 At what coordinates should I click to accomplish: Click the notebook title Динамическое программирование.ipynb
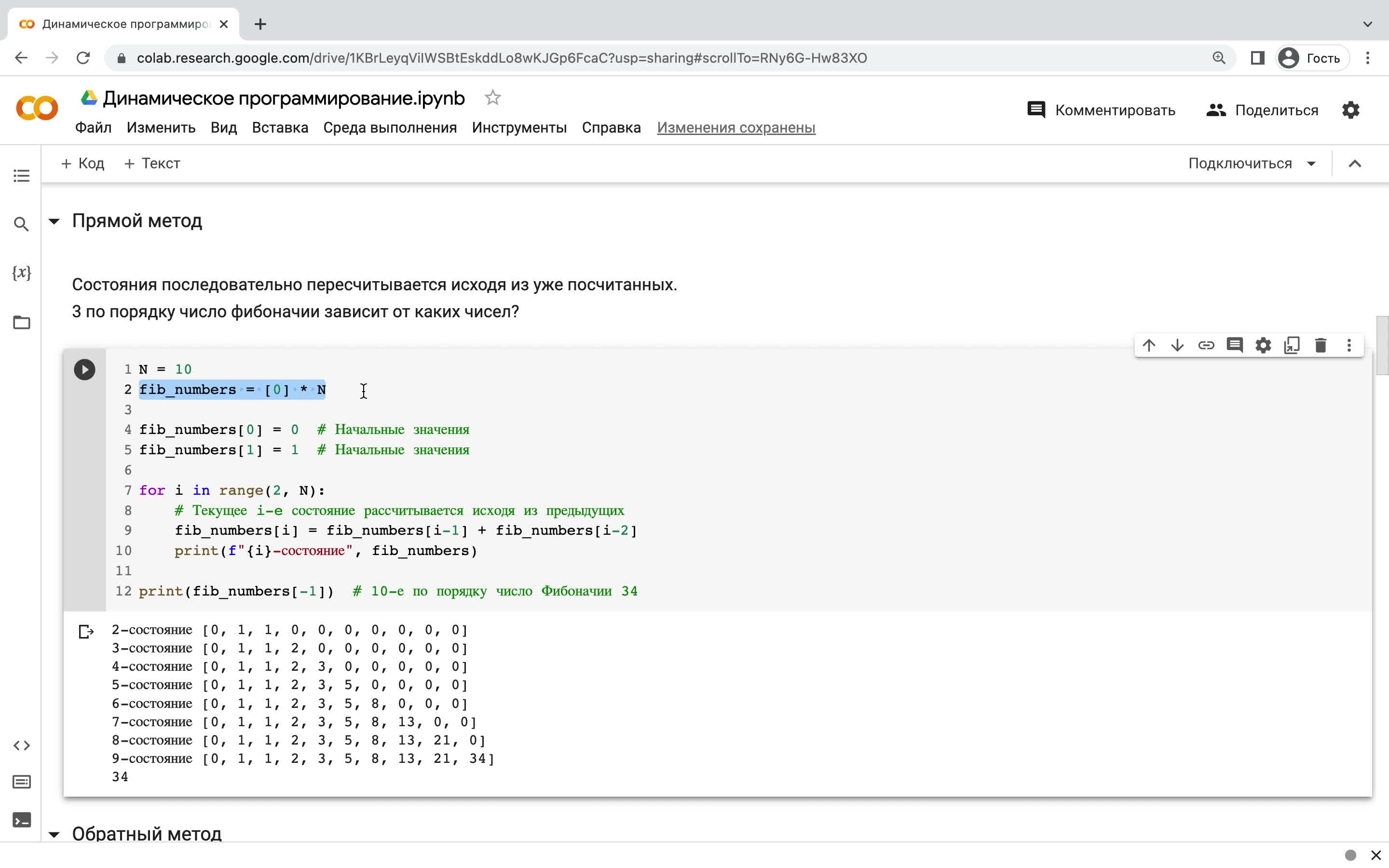tap(284, 98)
